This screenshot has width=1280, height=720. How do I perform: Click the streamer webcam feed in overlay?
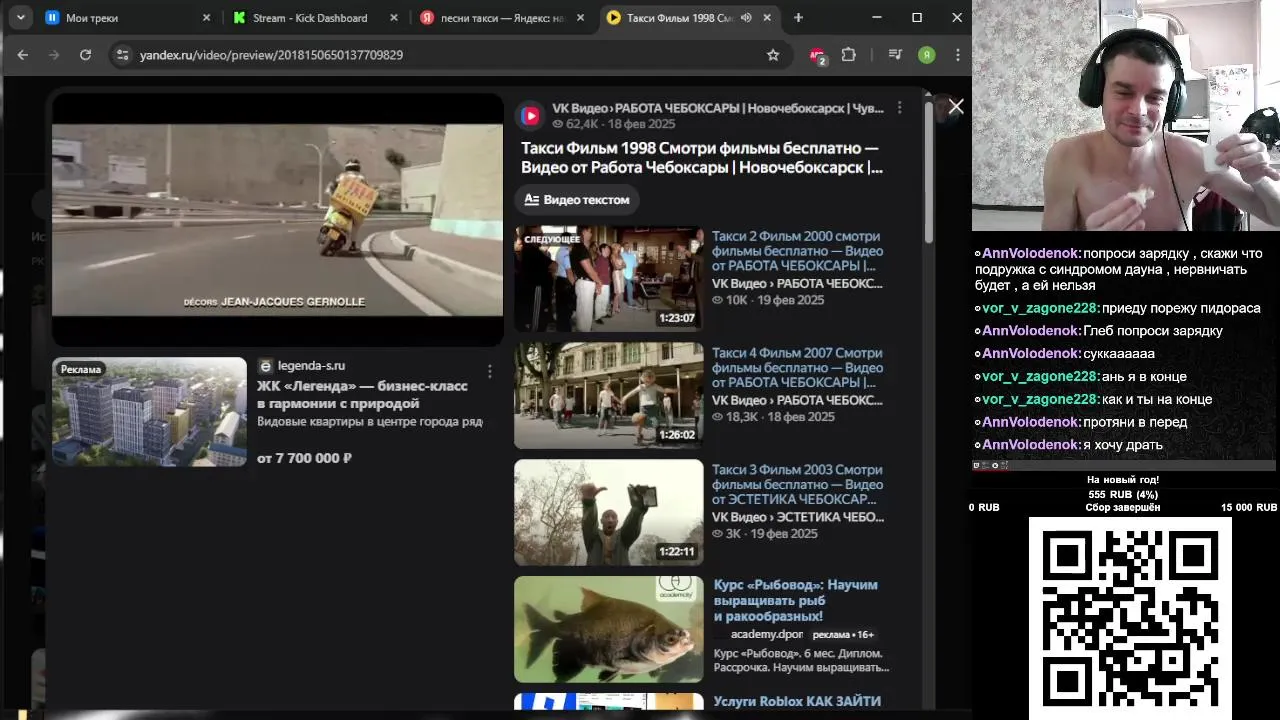[x=1125, y=116]
